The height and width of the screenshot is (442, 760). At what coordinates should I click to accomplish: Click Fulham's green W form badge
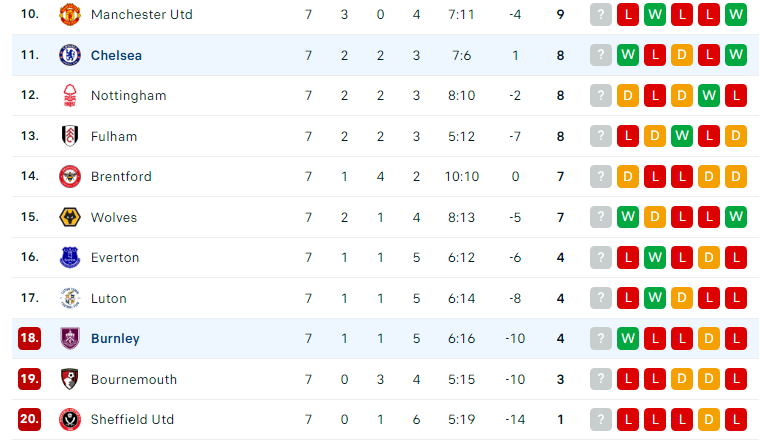click(x=681, y=136)
